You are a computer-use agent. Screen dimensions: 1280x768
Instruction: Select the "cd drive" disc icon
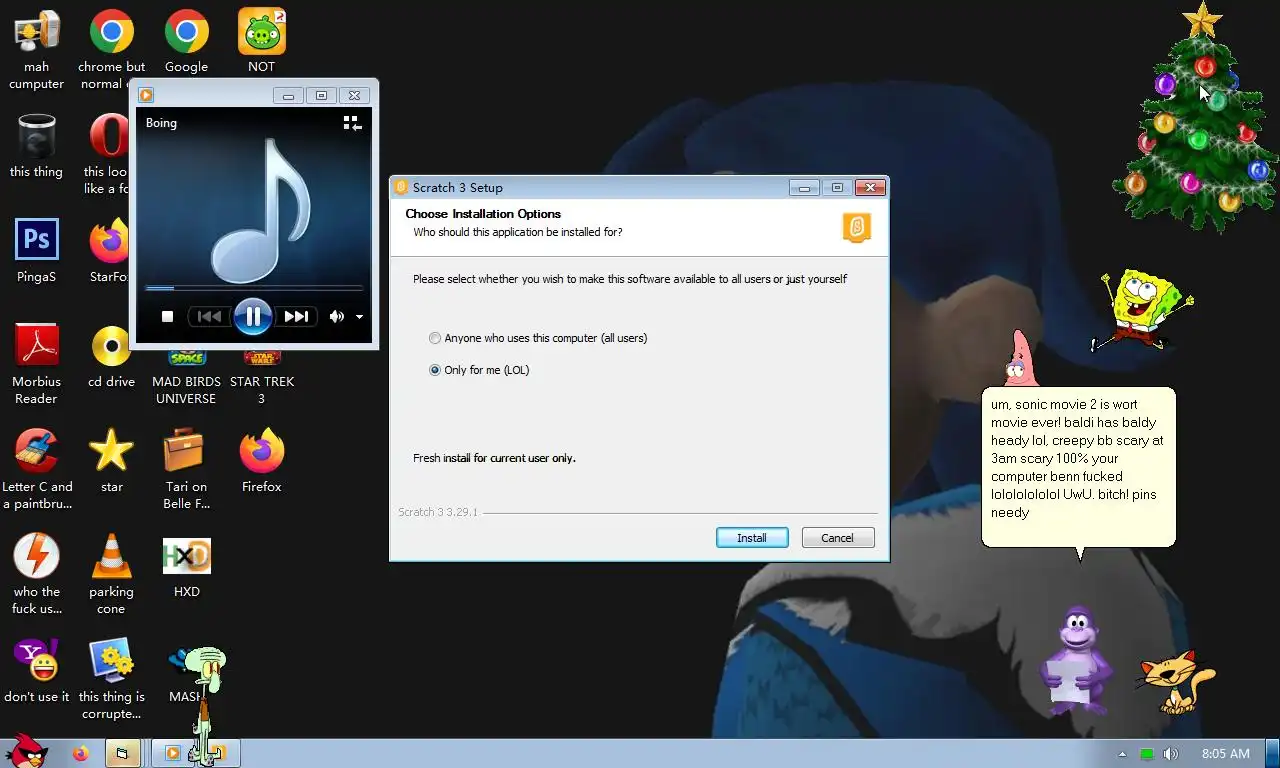point(111,356)
